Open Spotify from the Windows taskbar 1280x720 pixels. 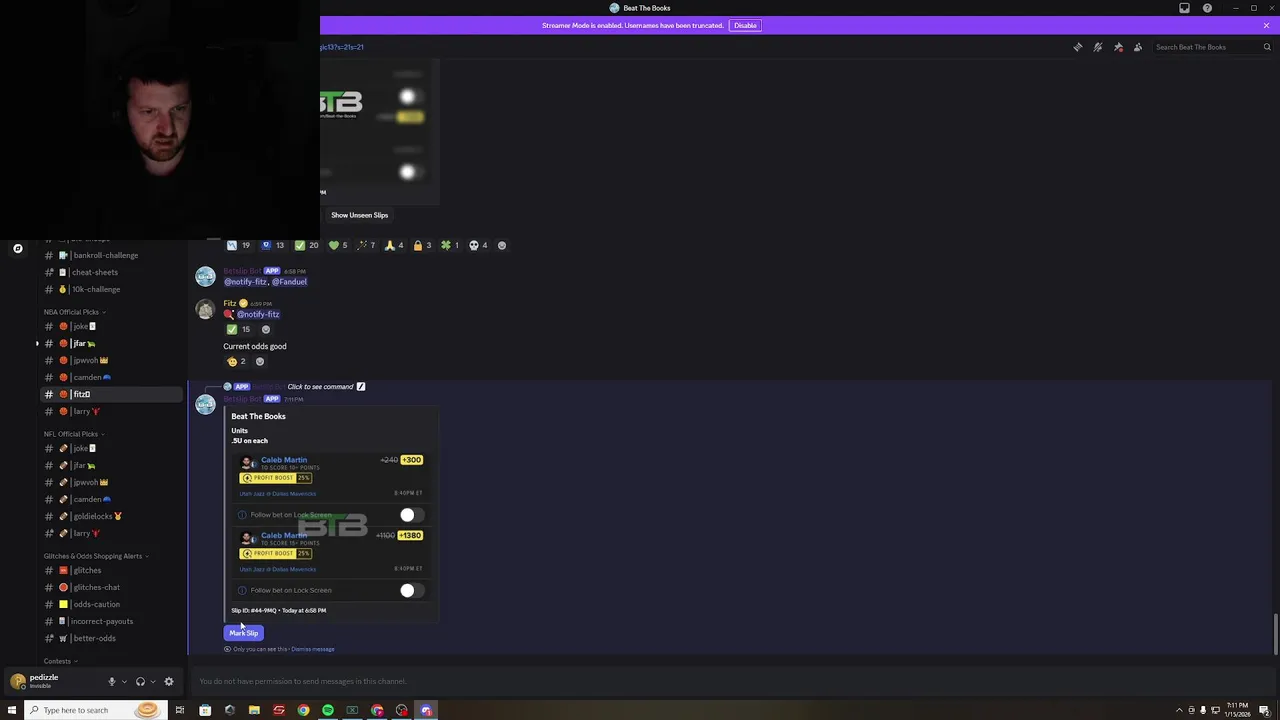coord(328,710)
